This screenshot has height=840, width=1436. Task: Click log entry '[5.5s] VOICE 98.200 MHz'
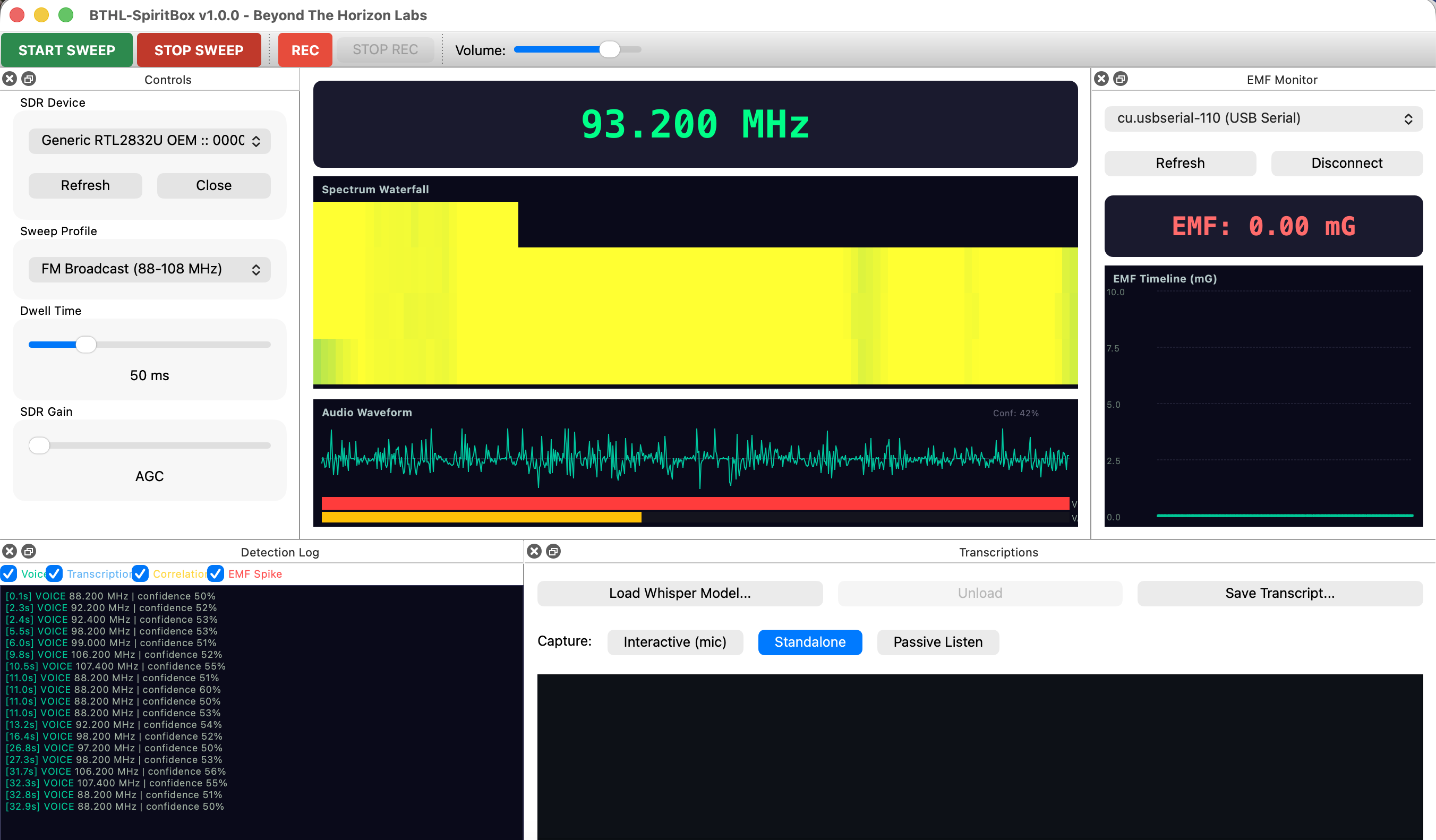pyautogui.click(x=111, y=631)
